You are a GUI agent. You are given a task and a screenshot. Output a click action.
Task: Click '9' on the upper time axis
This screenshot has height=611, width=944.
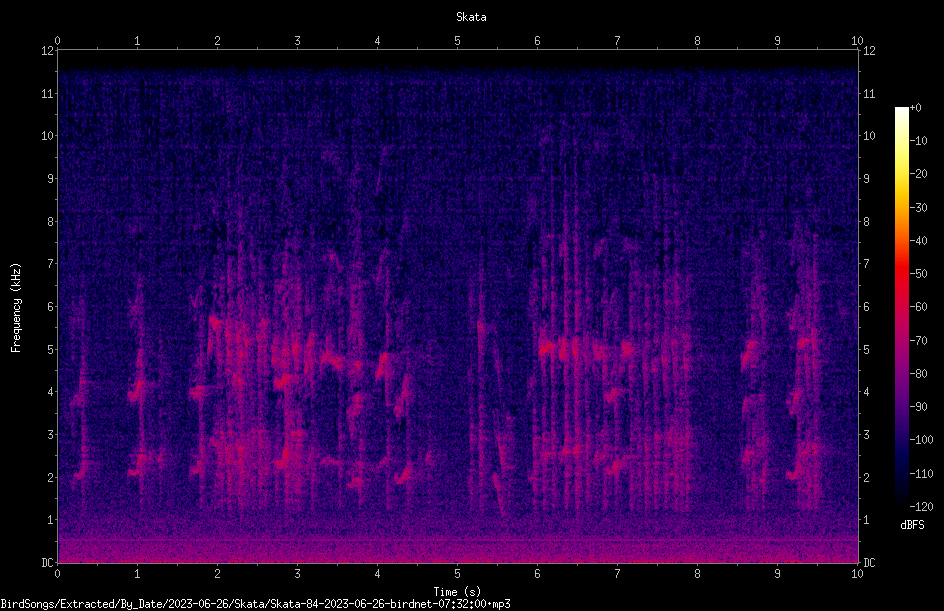(777, 41)
